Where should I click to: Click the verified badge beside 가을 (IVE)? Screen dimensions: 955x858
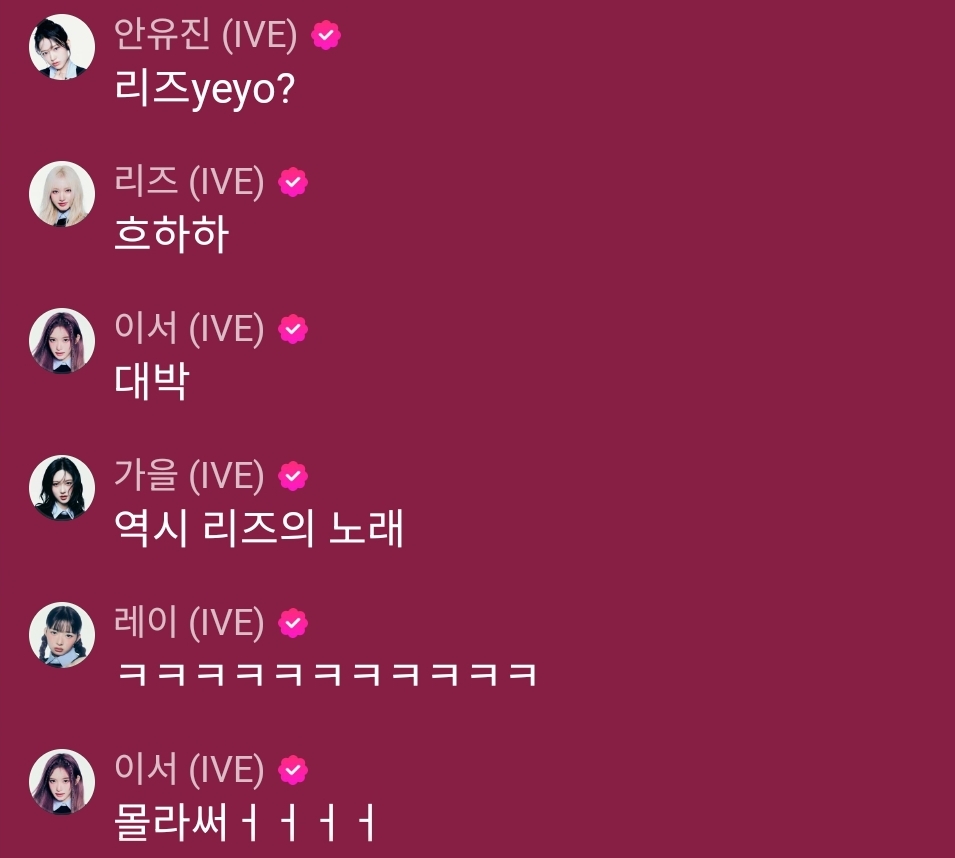coord(293,476)
